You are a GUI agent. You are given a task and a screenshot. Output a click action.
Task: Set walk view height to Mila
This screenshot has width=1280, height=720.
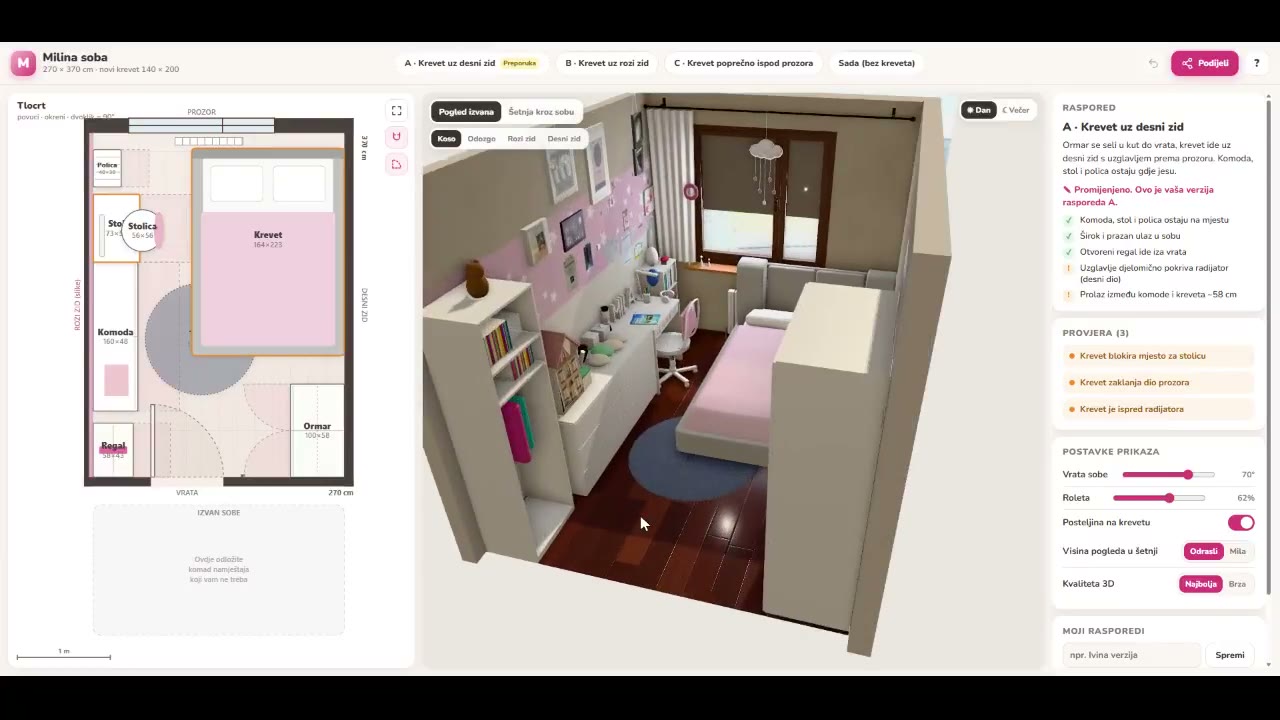(1238, 551)
